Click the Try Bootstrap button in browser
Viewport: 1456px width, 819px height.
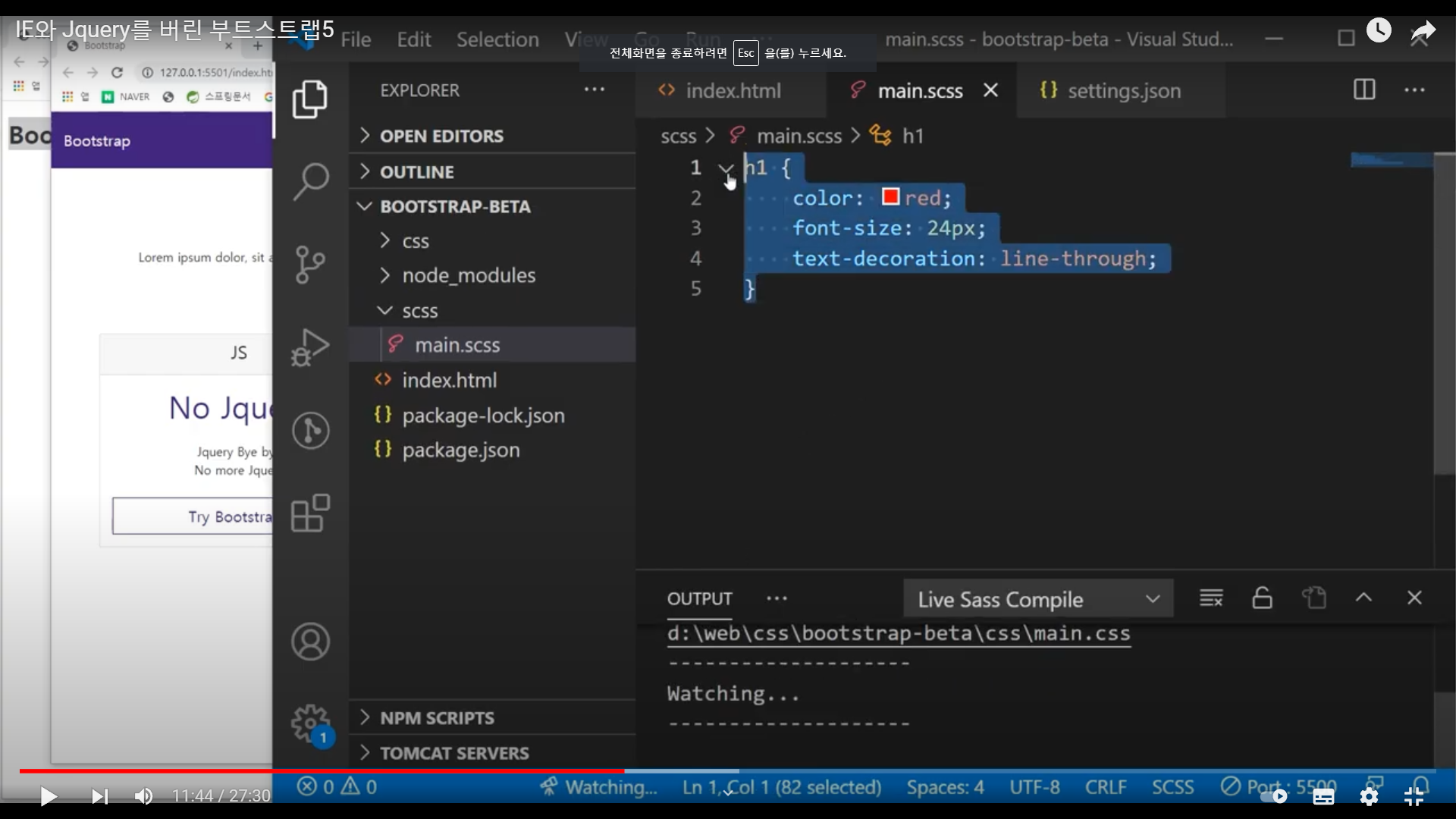pyautogui.click(x=193, y=516)
